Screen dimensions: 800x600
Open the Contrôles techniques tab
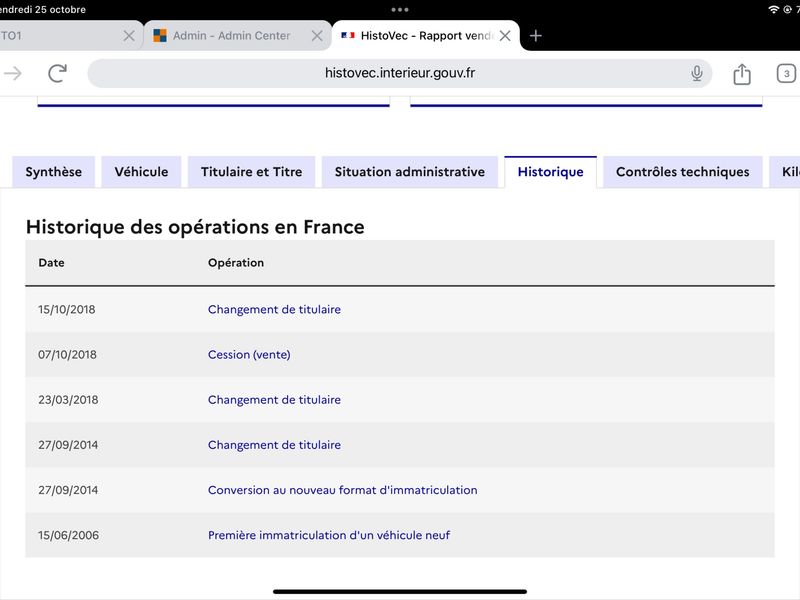click(x=683, y=172)
